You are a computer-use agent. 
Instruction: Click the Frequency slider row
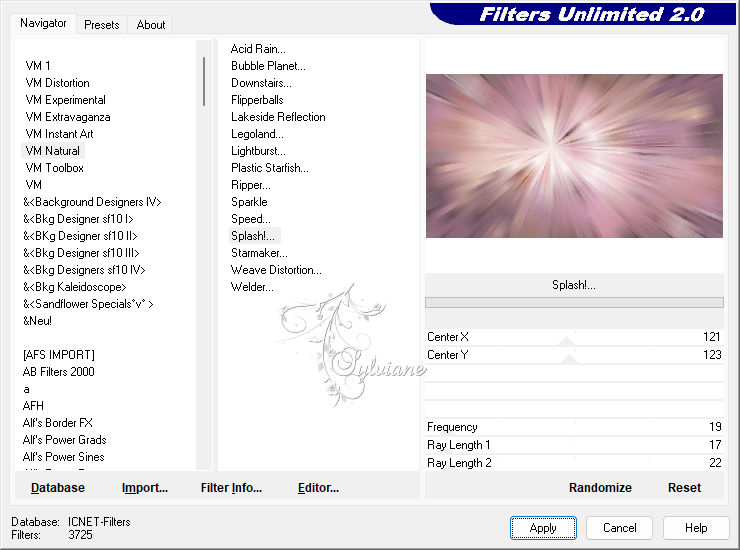click(x=574, y=427)
